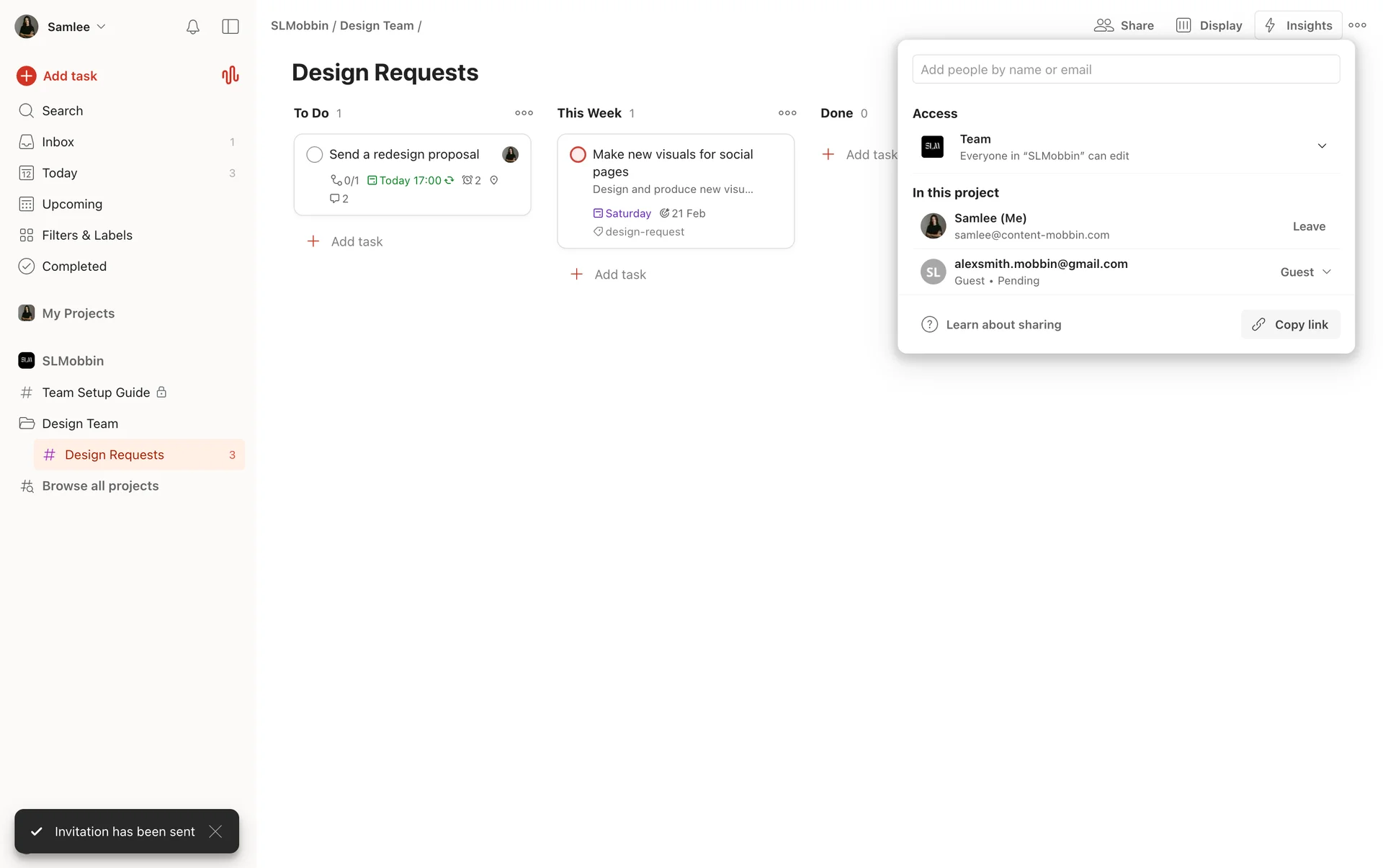Open the three-dot project options menu
Screen dimensions: 1383x868
click(x=1357, y=25)
